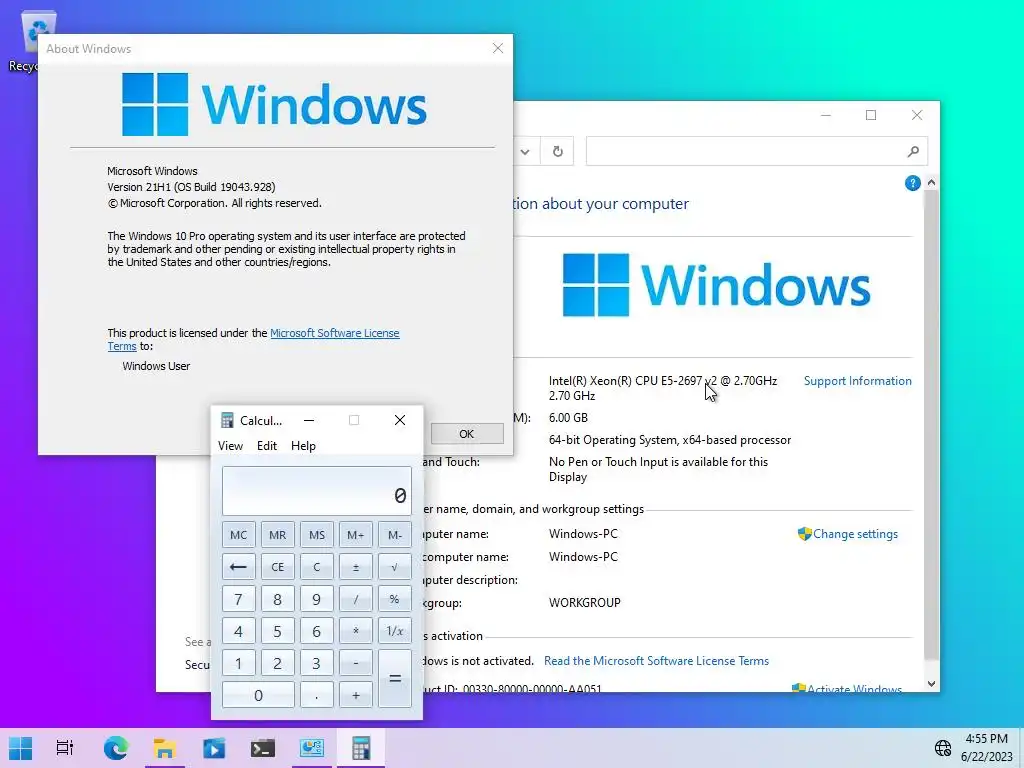
Task: Open Support Information link
Action: pyautogui.click(x=857, y=381)
